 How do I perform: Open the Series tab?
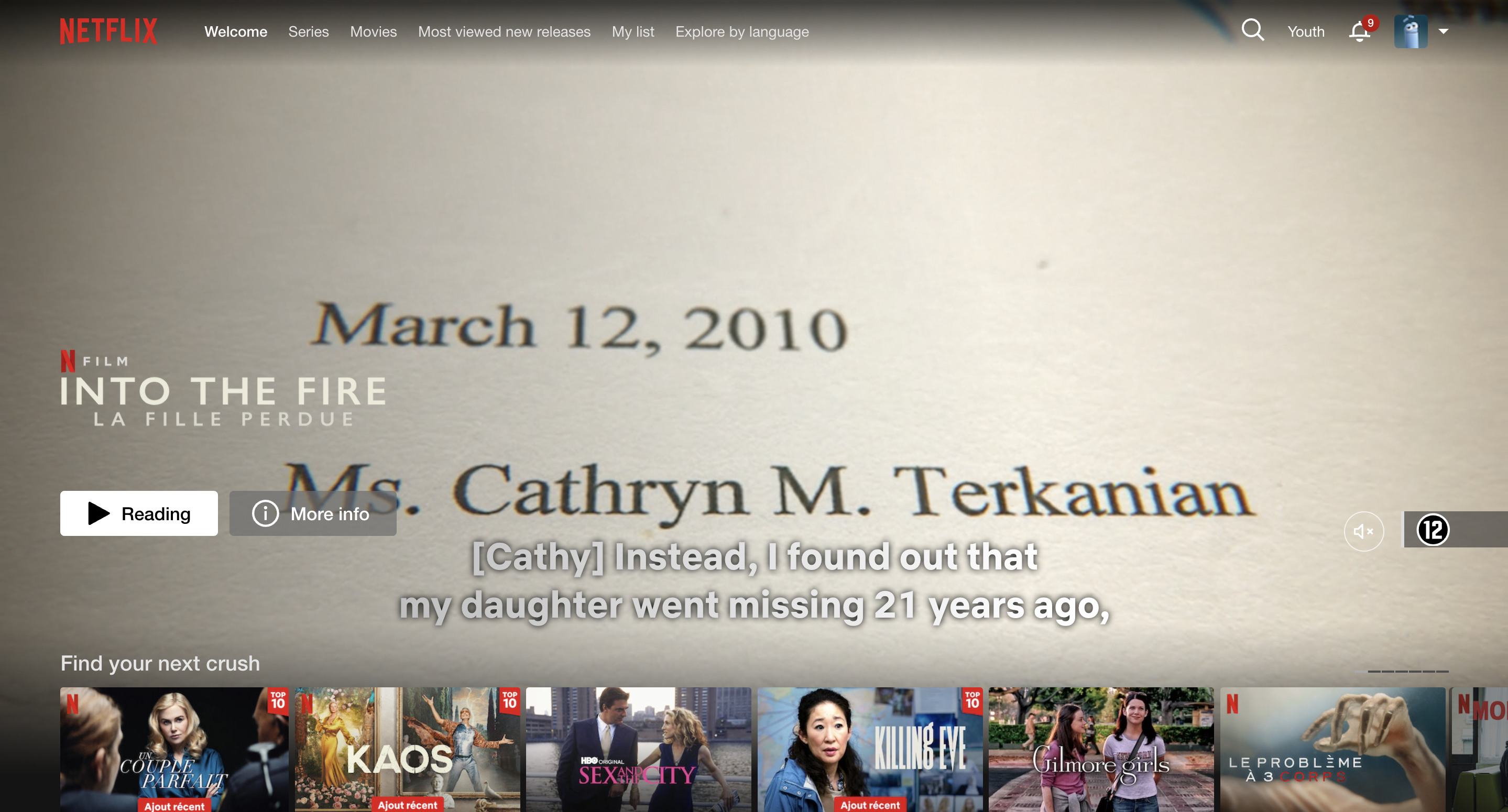308,31
